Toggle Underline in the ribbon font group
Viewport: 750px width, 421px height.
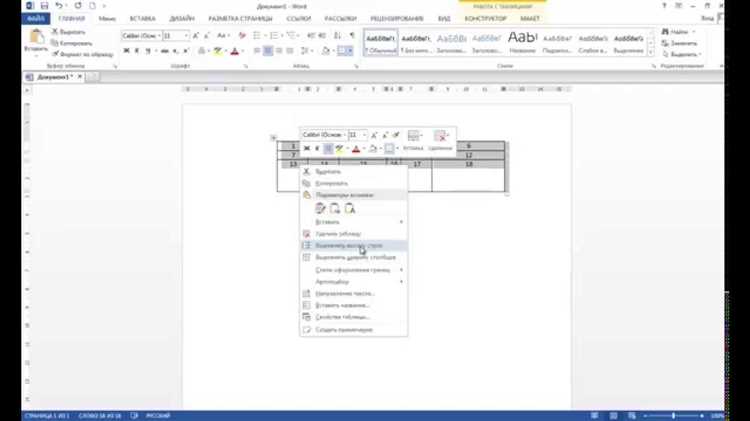(148, 51)
